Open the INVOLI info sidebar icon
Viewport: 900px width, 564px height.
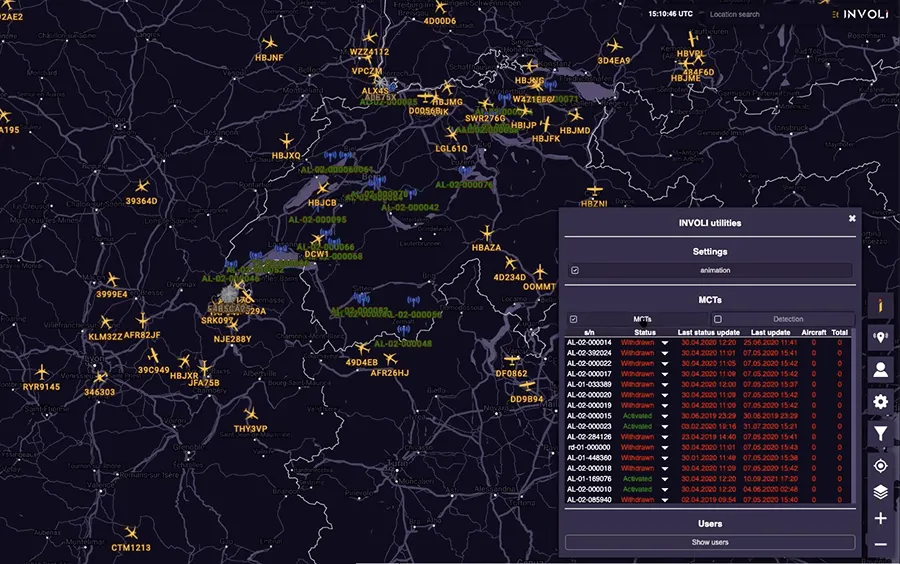coord(880,305)
